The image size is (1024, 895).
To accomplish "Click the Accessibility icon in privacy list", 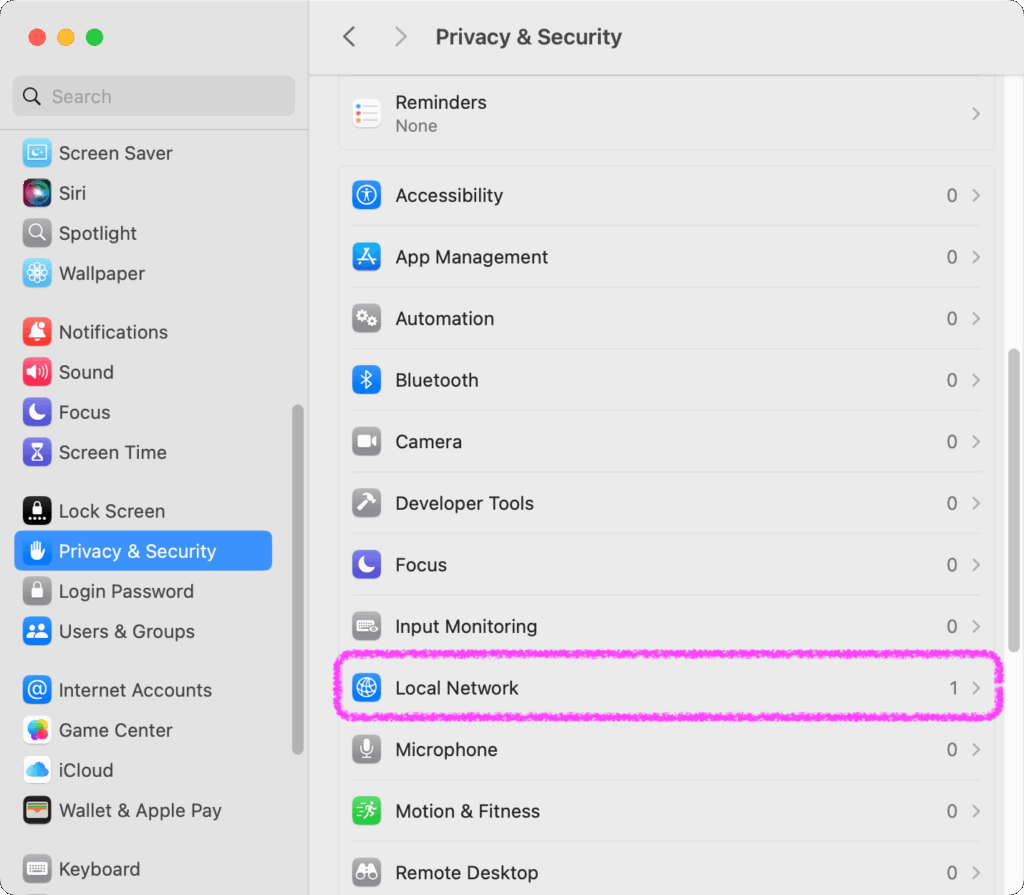I will coord(366,195).
